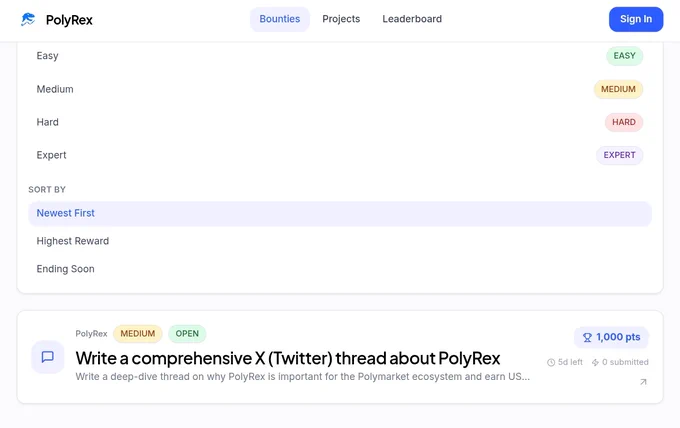The width and height of the screenshot is (680, 428).
Task: Open the Projects tab
Action: 341,19
